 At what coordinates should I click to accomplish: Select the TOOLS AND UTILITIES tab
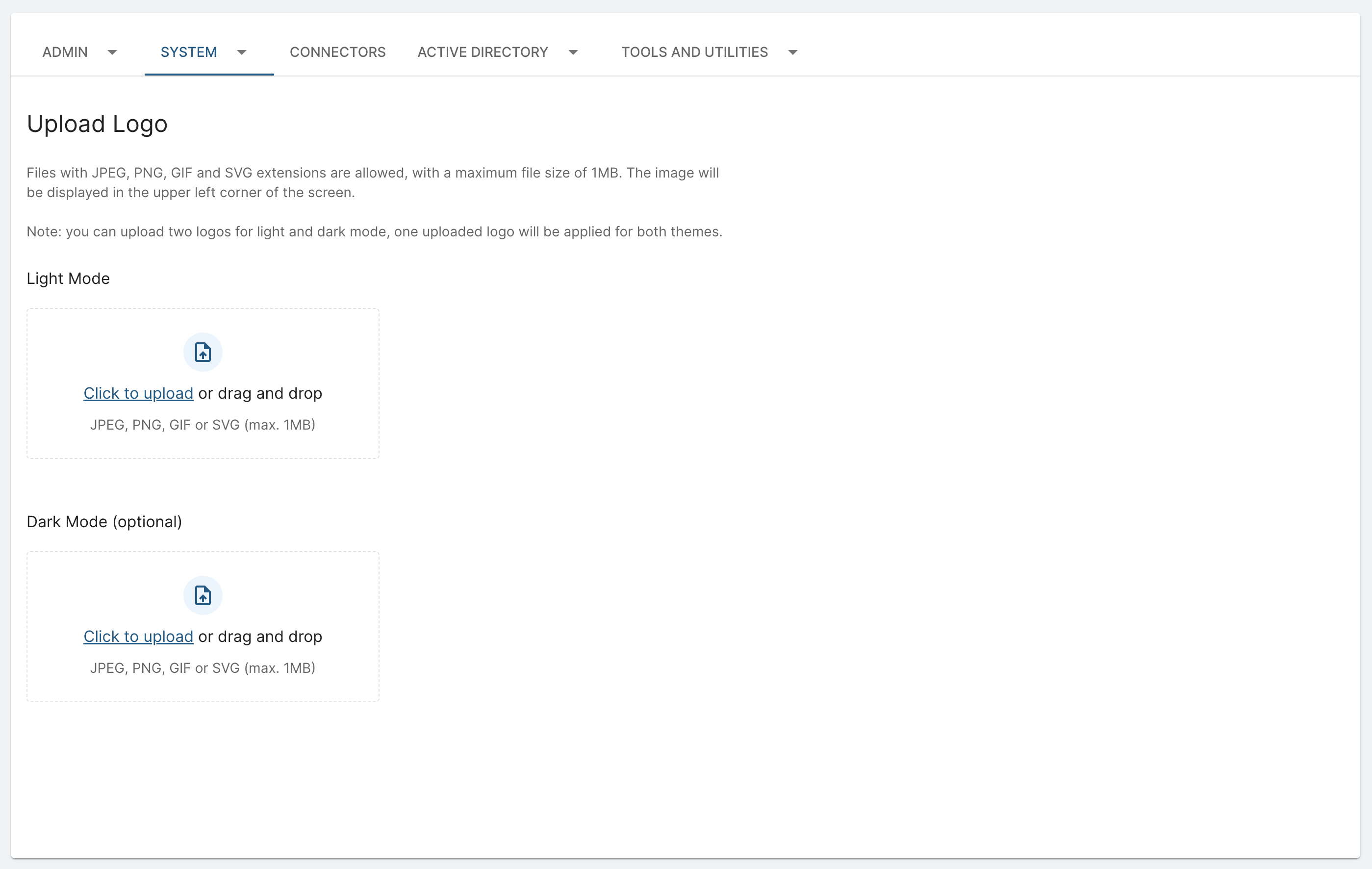click(x=694, y=52)
